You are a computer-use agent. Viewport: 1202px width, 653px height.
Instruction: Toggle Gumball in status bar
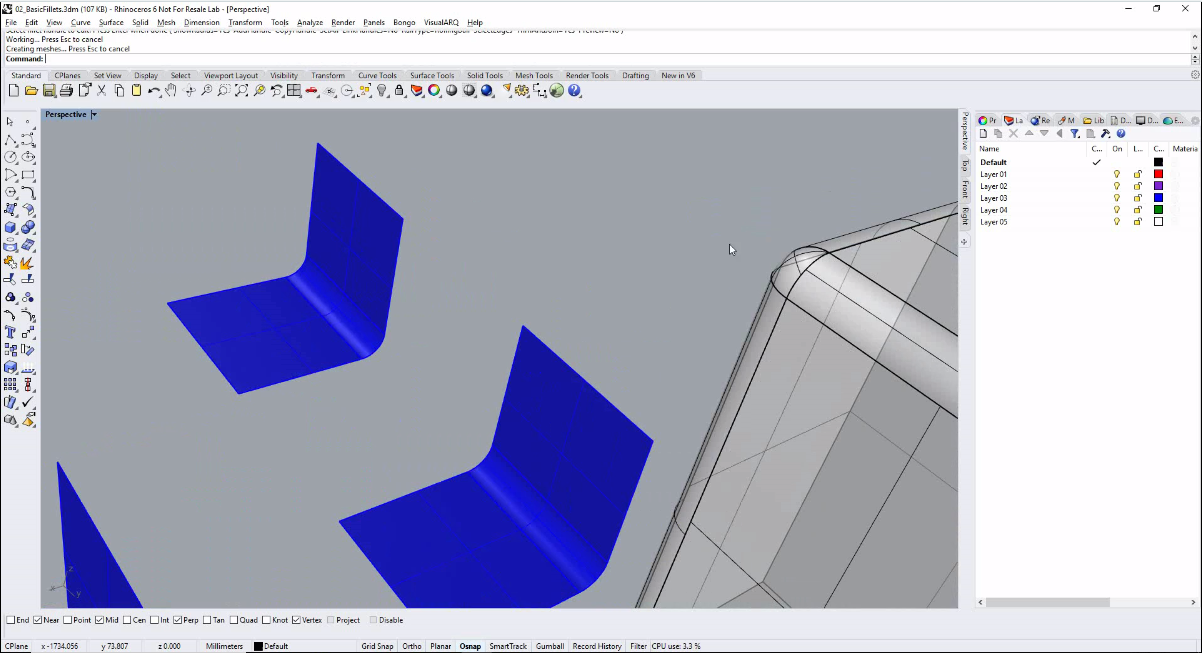tap(550, 647)
